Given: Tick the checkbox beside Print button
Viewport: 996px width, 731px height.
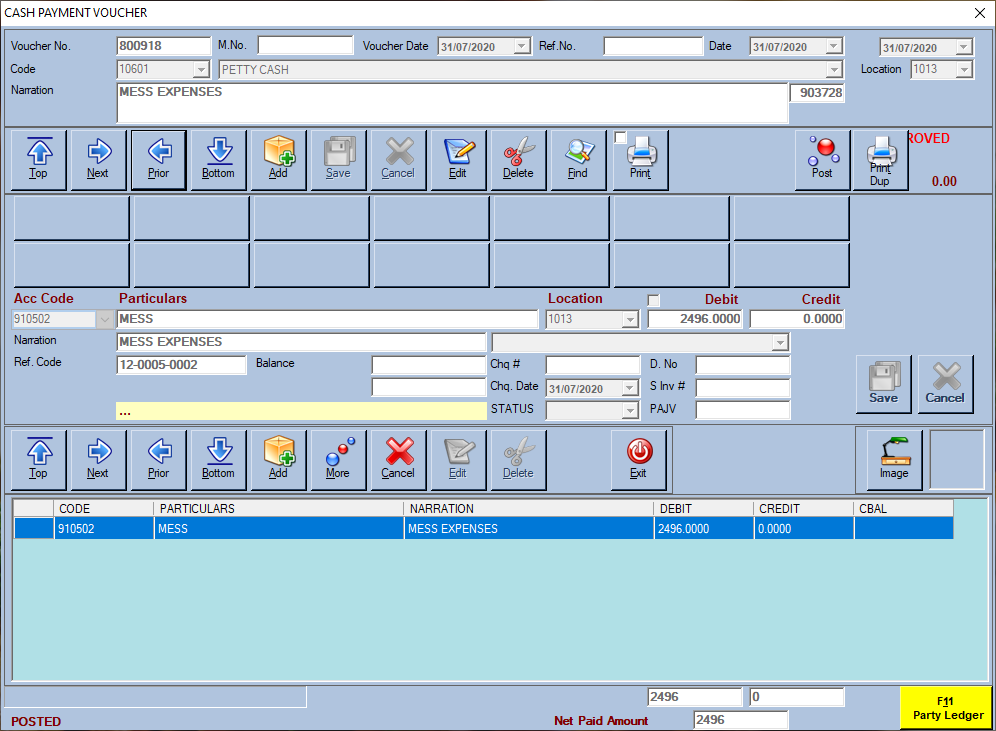Looking at the screenshot, I should pos(621,137).
